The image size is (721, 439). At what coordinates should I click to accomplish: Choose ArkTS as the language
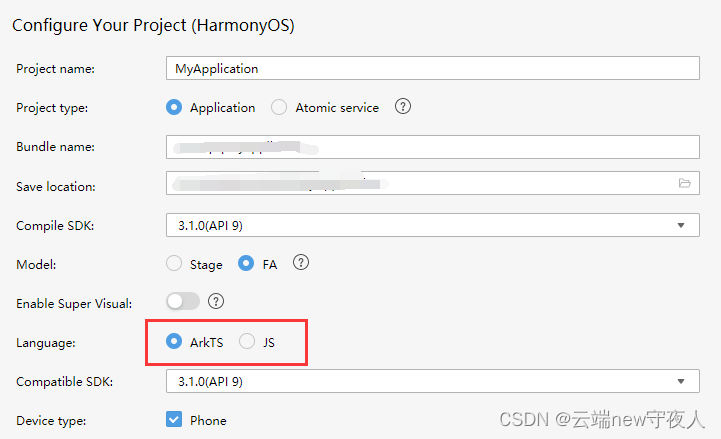coord(174,341)
